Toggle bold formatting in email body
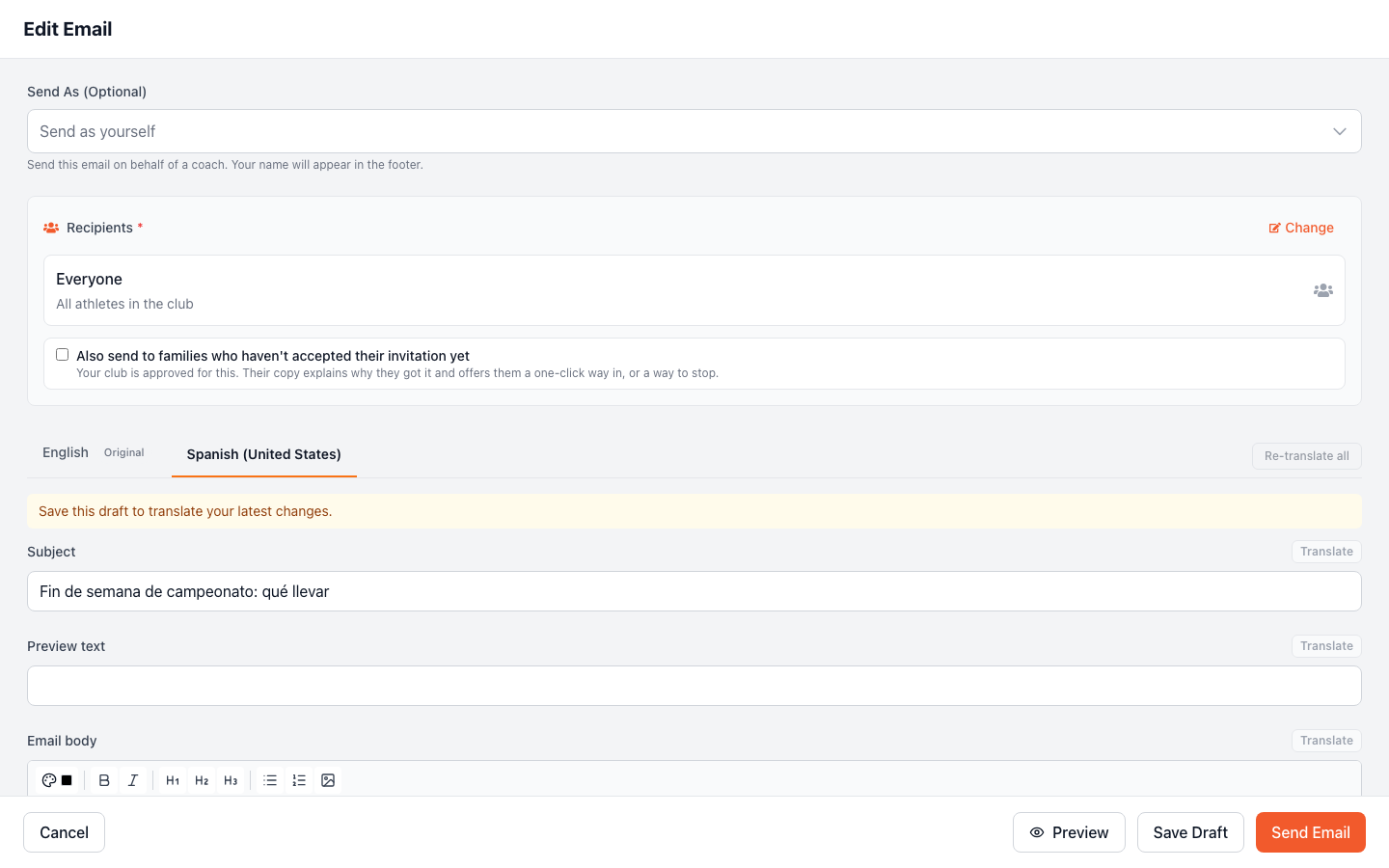The height and width of the screenshot is (868, 1389). click(x=104, y=780)
